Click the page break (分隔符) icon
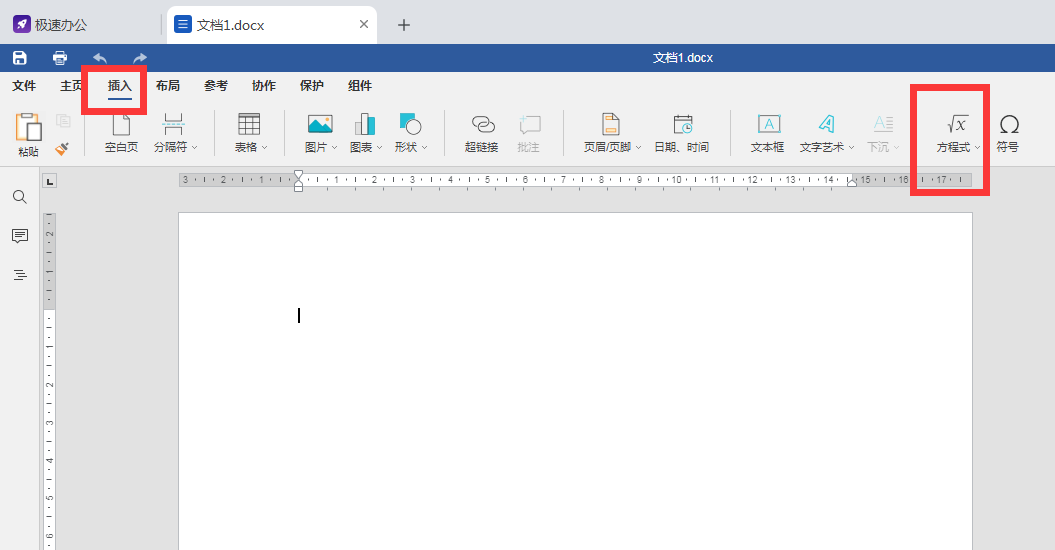The width and height of the screenshot is (1055, 550). (x=172, y=124)
